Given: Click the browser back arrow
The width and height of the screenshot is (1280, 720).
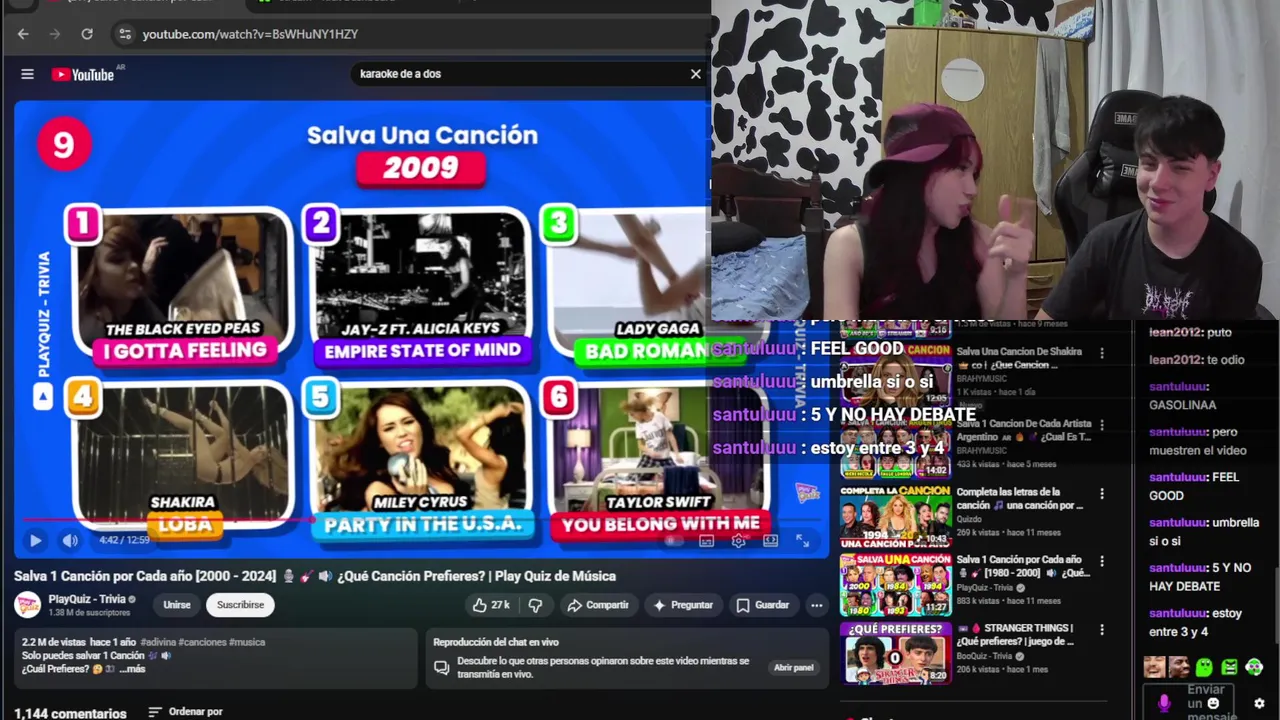Looking at the screenshot, I should 23,34.
